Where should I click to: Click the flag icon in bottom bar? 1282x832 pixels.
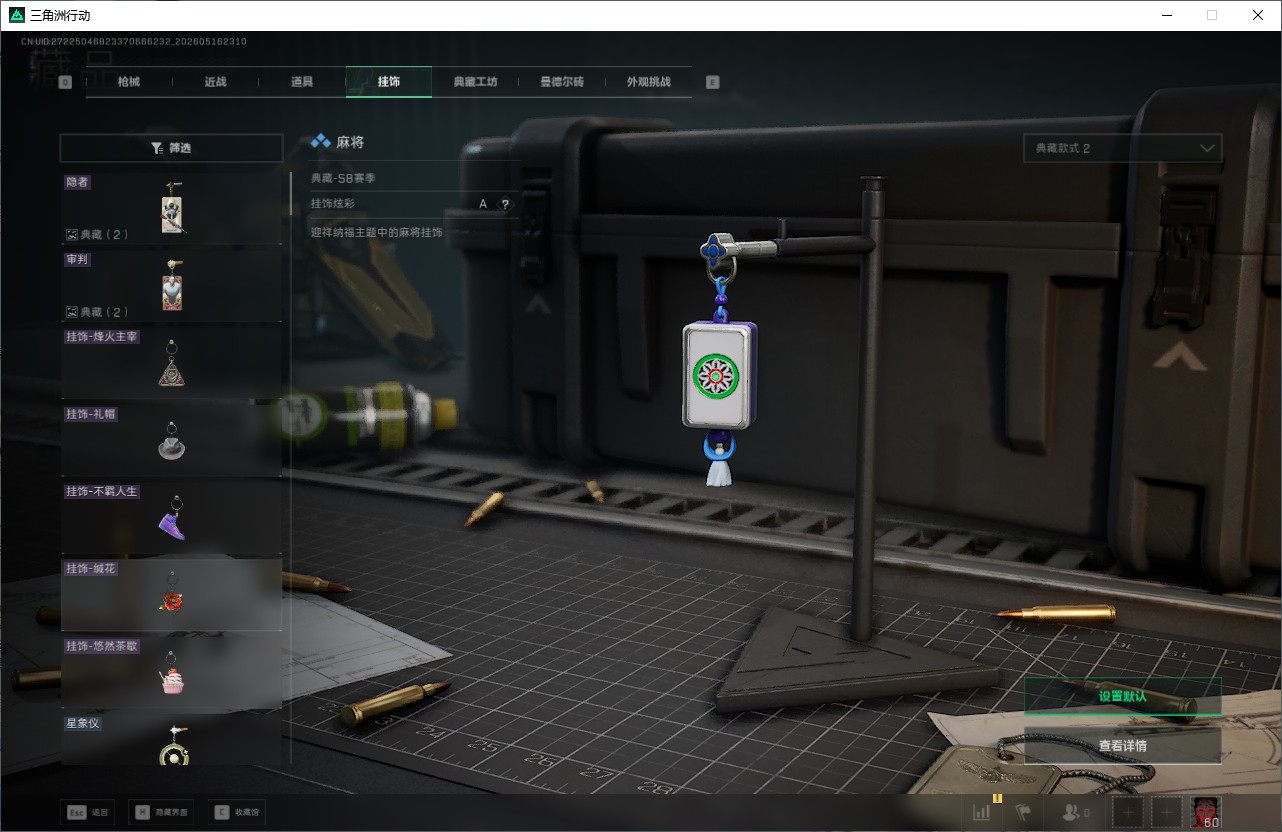[1022, 813]
